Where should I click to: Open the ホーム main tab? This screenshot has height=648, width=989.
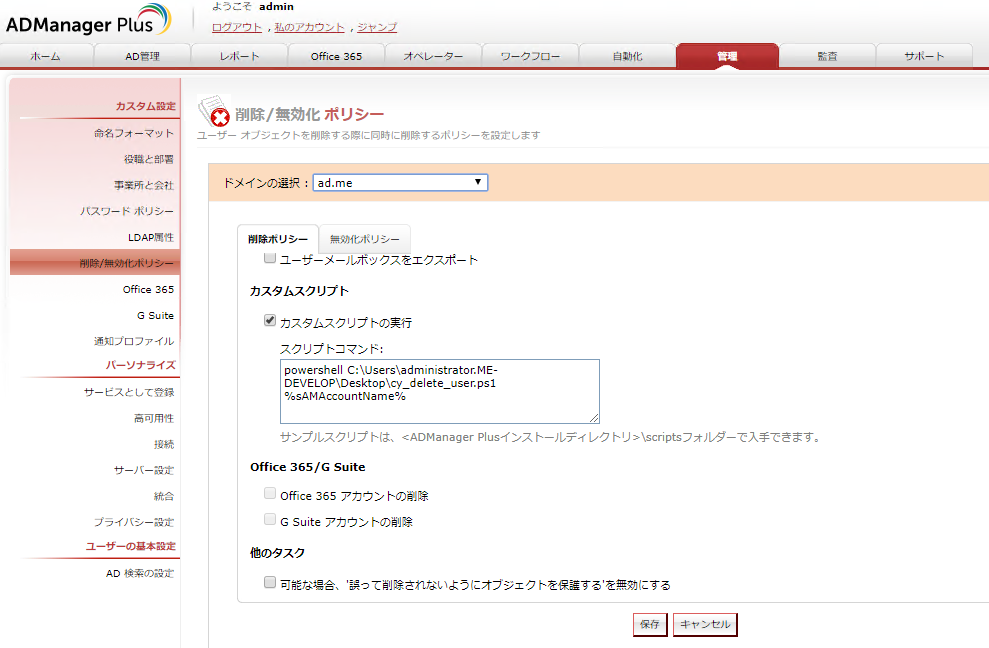(x=46, y=56)
